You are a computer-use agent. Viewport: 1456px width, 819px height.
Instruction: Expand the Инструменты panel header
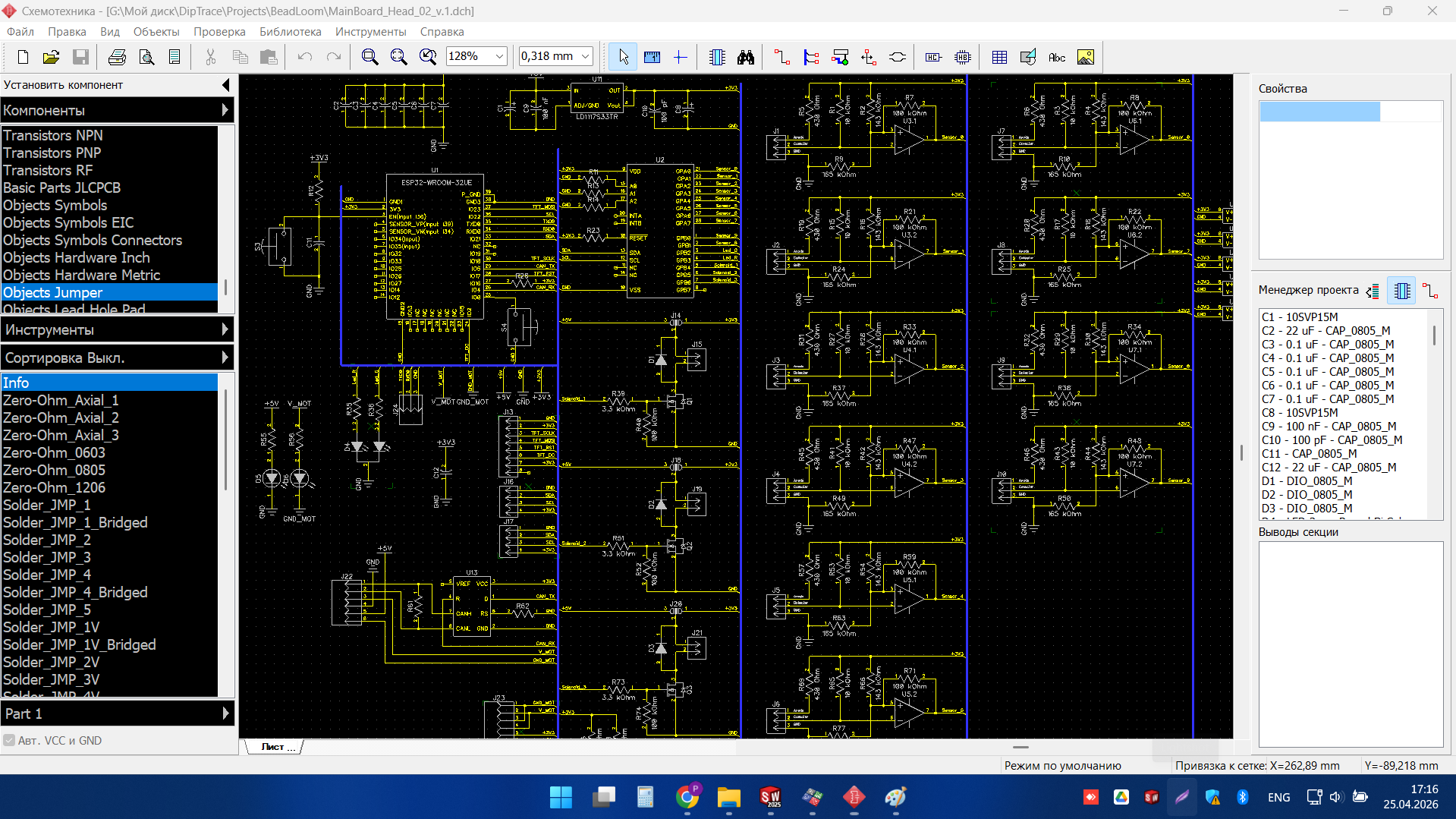117,329
